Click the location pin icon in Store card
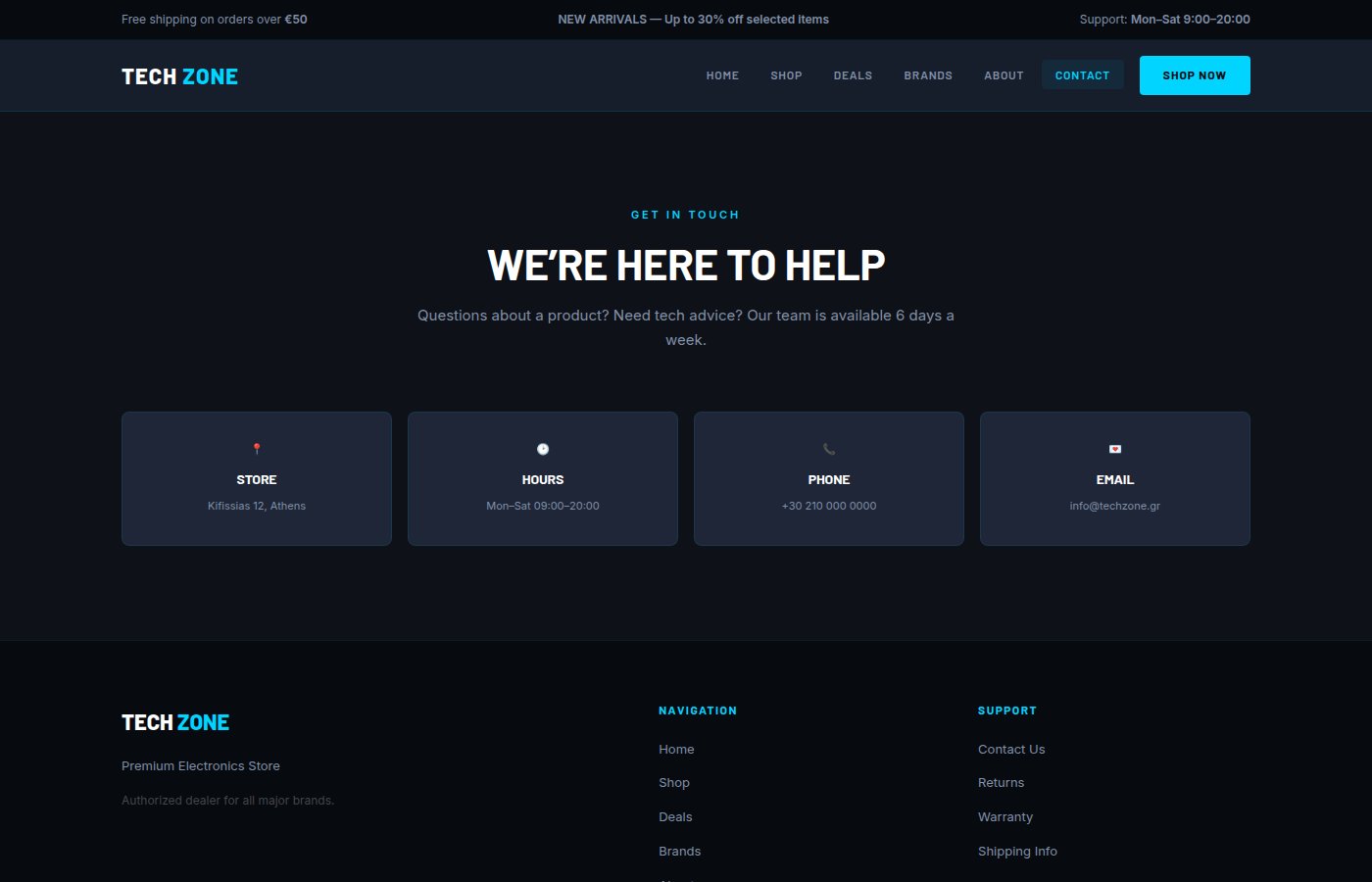The width and height of the screenshot is (1372, 882). click(257, 449)
